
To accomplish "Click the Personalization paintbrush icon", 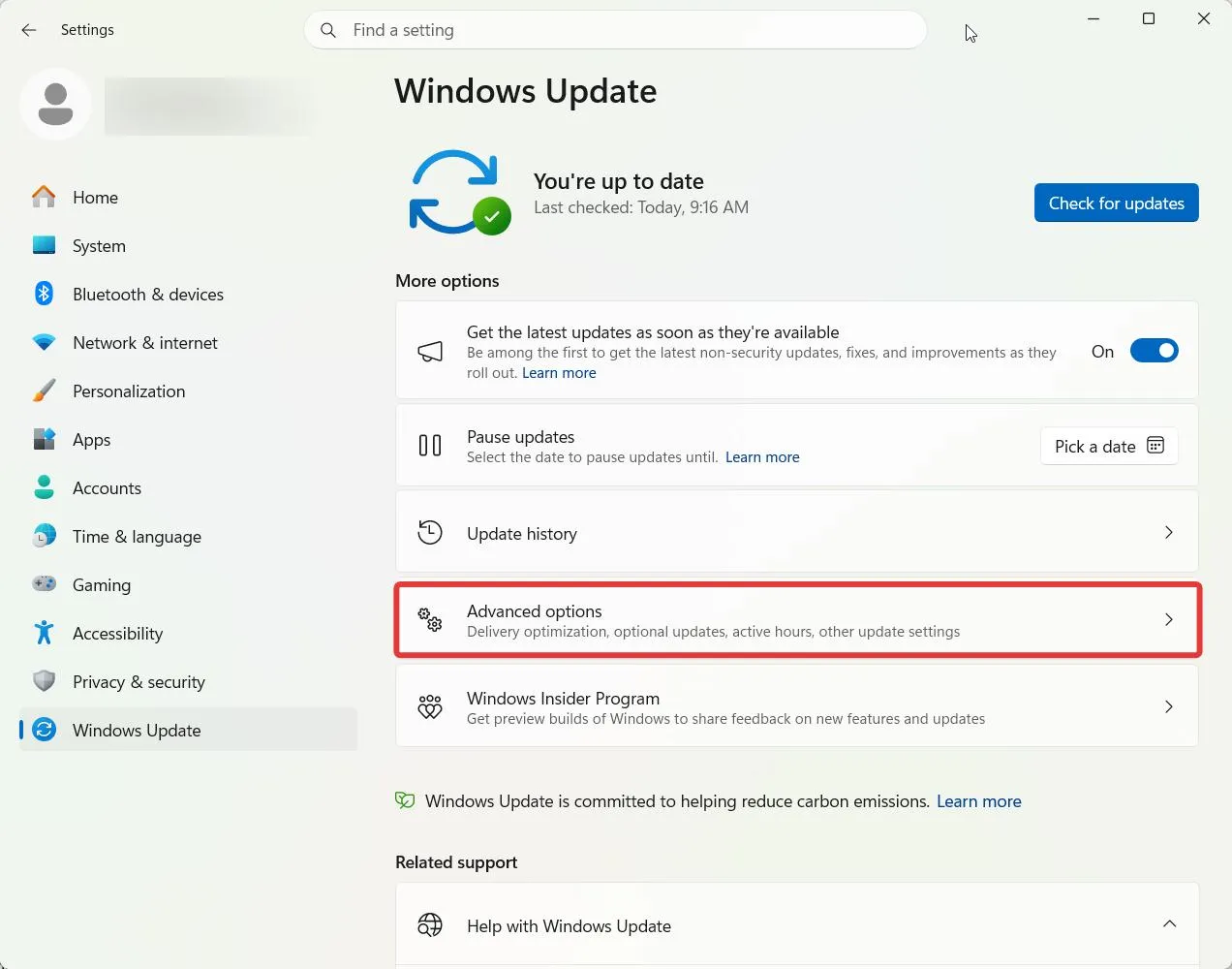I will click(44, 391).
